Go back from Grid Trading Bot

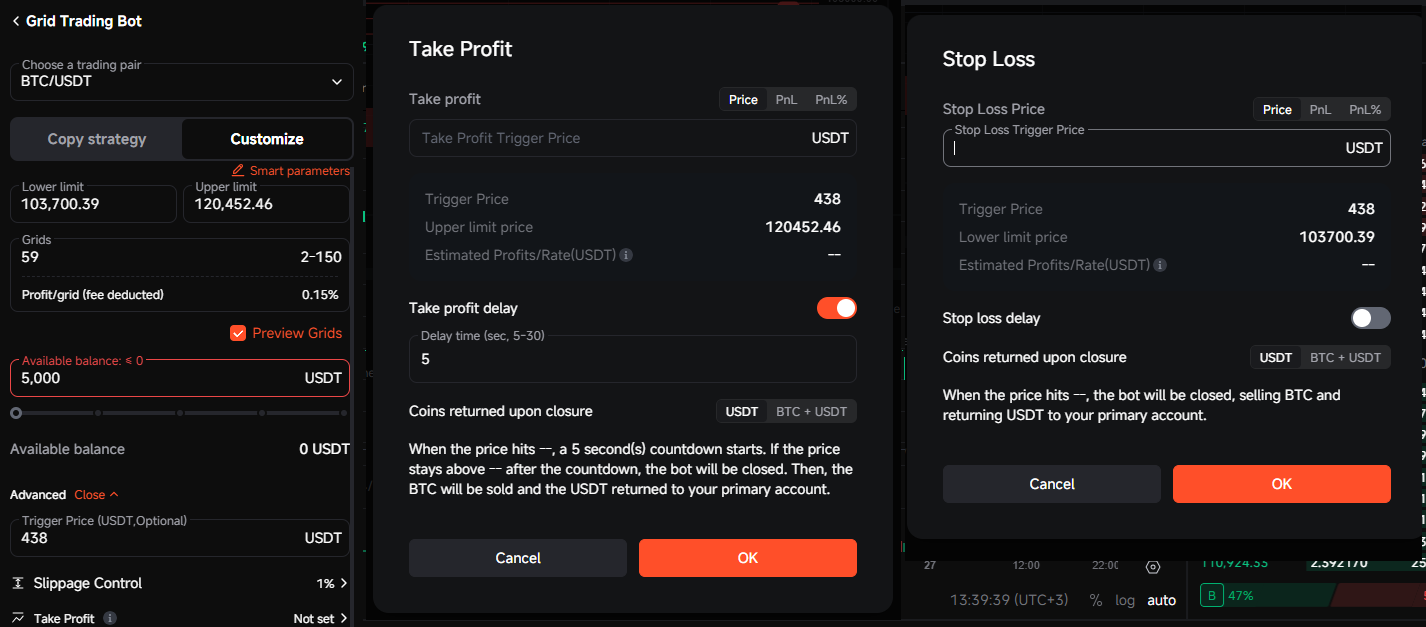tap(16, 21)
